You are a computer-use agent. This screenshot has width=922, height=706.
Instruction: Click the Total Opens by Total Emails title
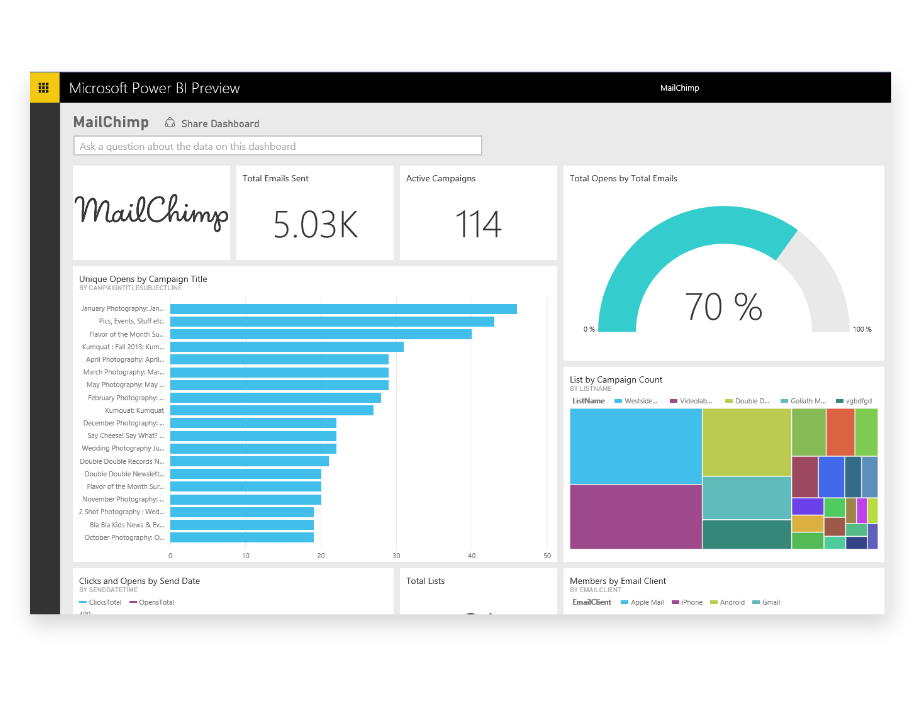[623, 178]
